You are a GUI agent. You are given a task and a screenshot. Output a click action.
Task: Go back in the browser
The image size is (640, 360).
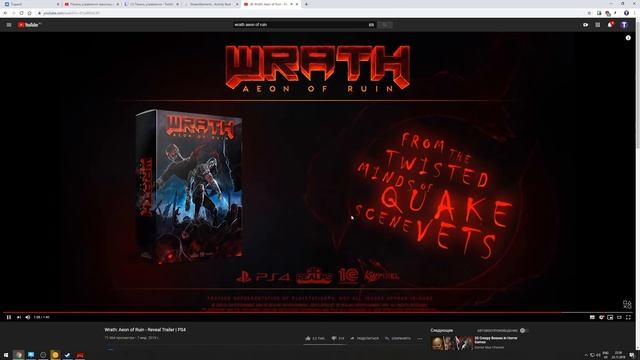click(x=5, y=13)
